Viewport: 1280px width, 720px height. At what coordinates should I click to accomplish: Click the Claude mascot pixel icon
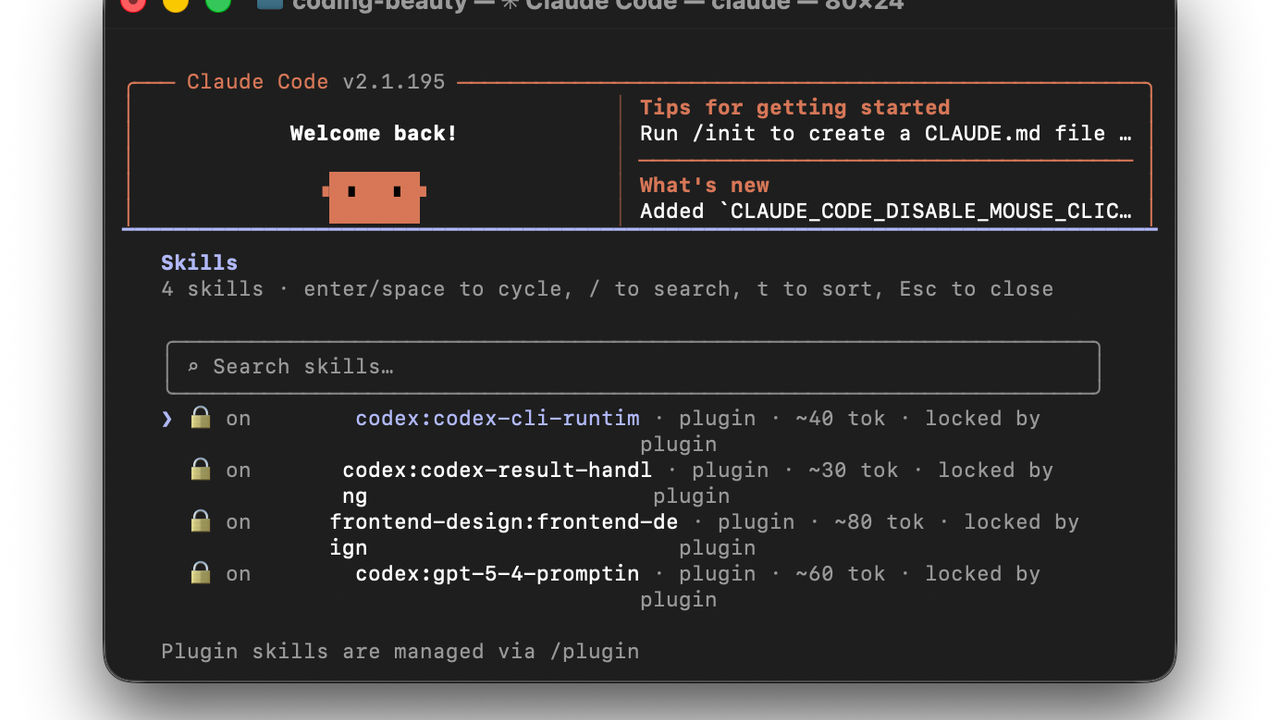[374, 197]
